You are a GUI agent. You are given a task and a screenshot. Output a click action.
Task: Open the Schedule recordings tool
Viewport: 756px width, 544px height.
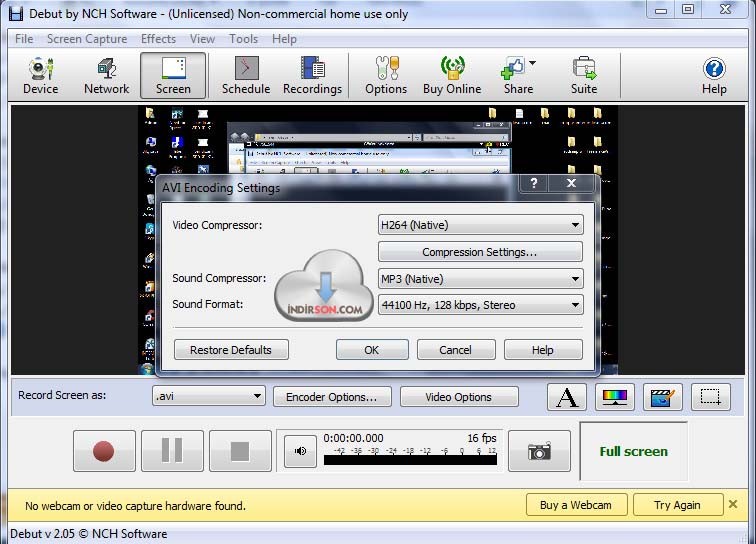pyautogui.click(x=246, y=76)
